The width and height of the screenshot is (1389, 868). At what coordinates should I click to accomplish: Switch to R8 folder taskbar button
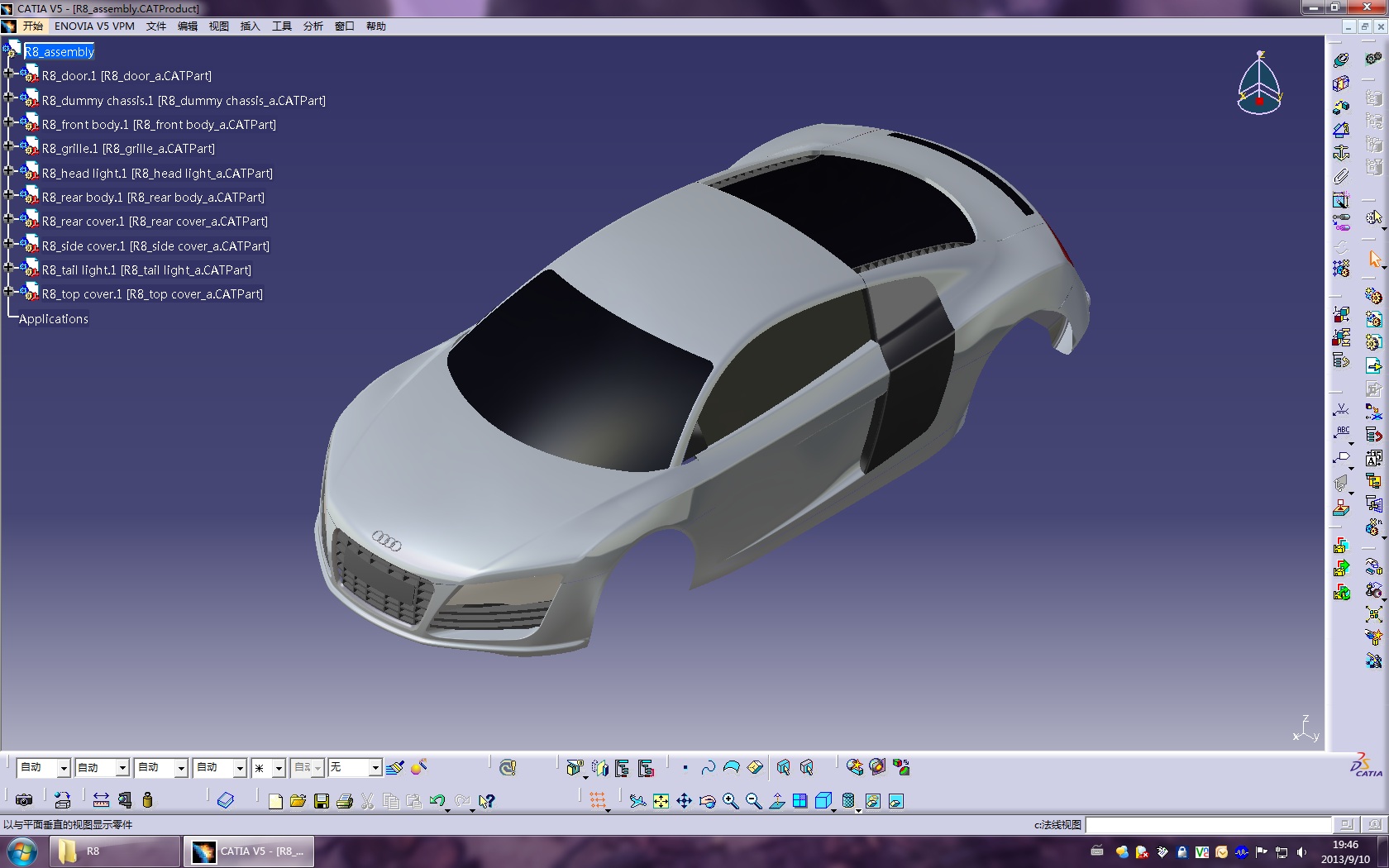pyautogui.click(x=114, y=851)
